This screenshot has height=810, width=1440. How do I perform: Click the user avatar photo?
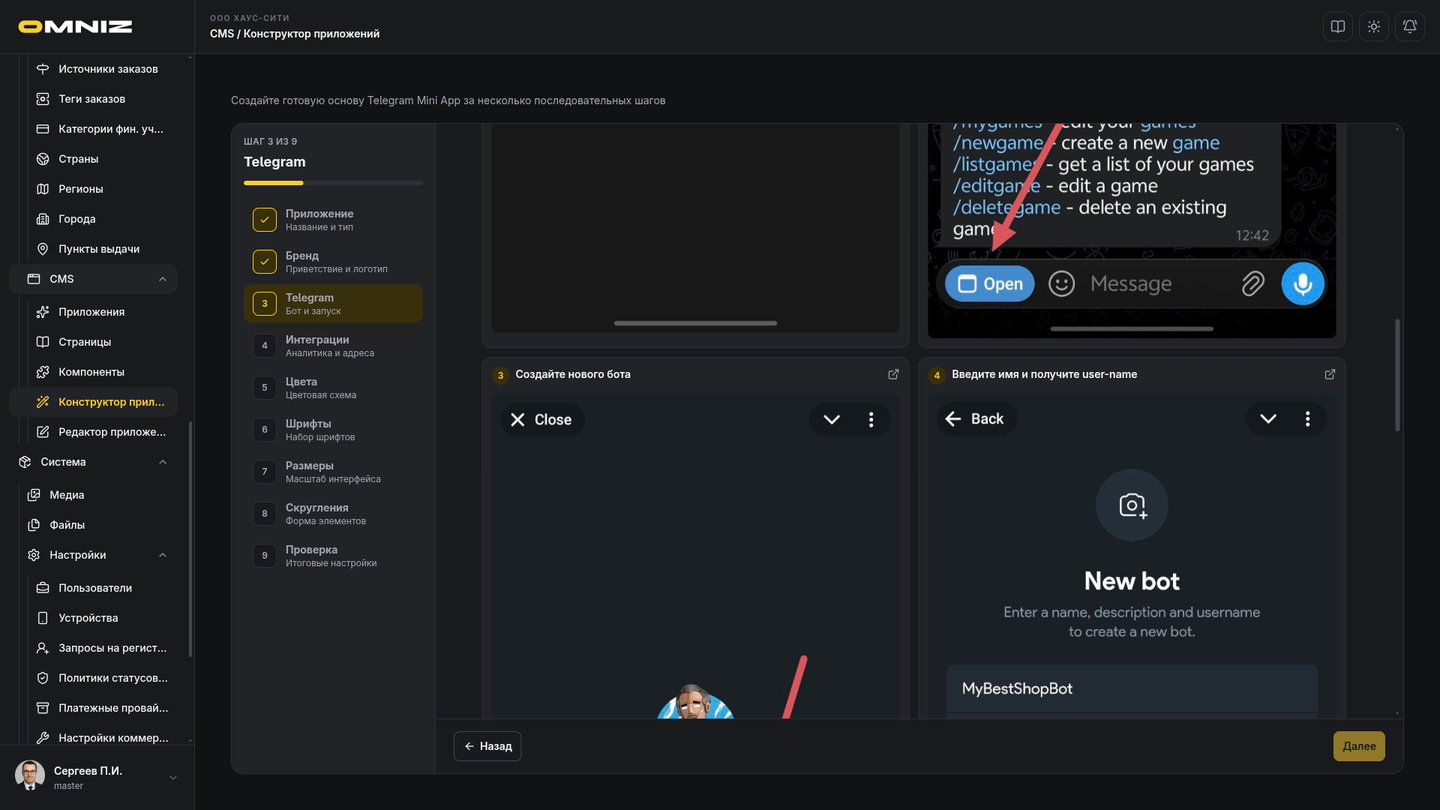(x=30, y=775)
